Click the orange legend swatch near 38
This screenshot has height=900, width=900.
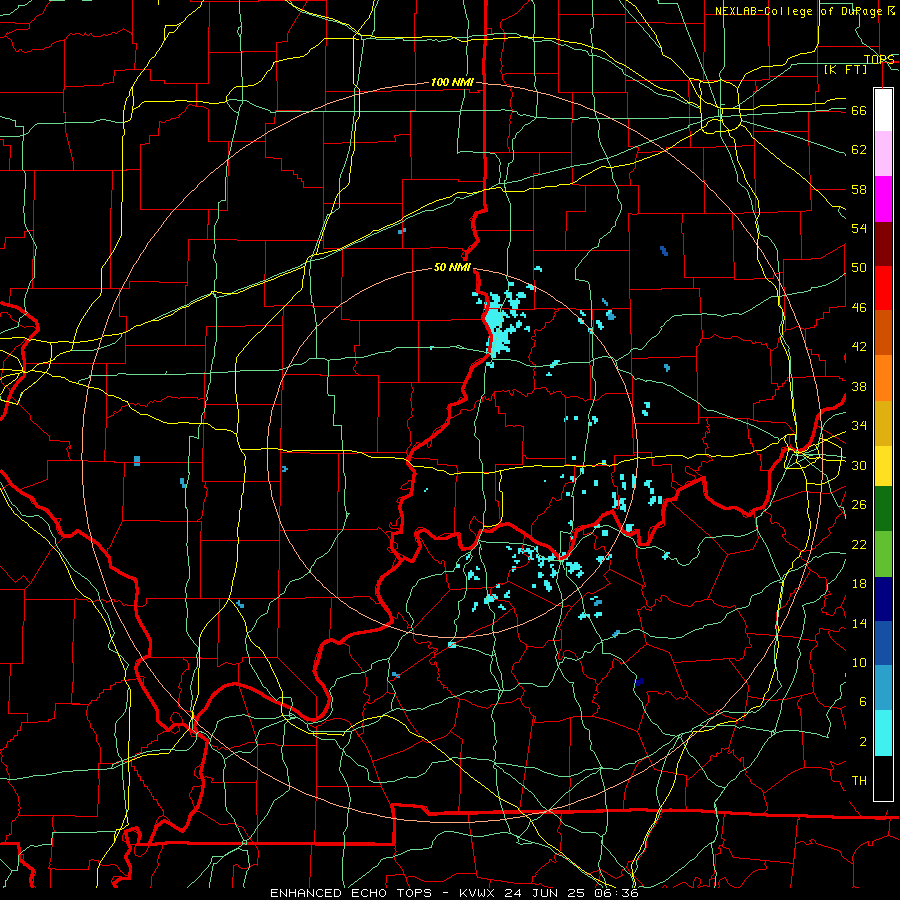(x=883, y=378)
